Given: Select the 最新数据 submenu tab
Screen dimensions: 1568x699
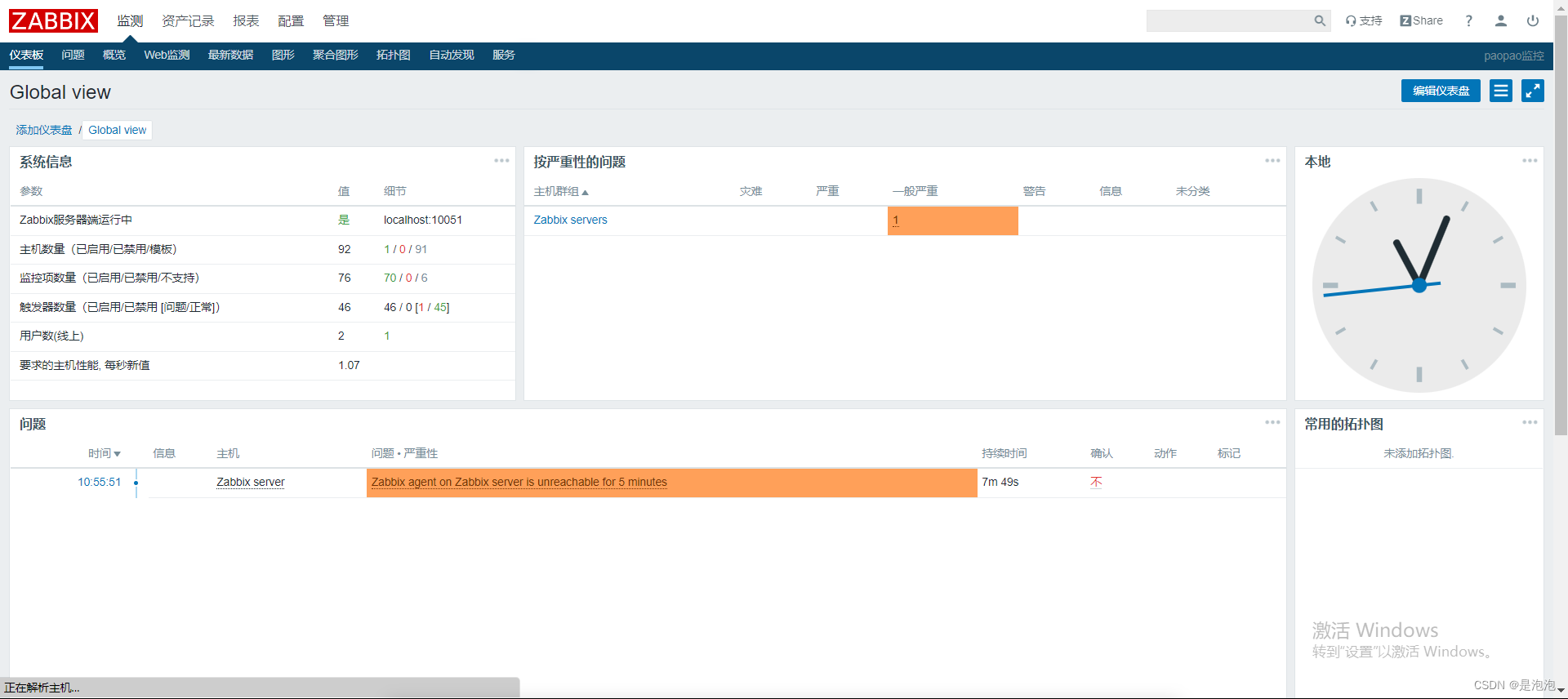Looking at the screenshot, I should [230, 56].
